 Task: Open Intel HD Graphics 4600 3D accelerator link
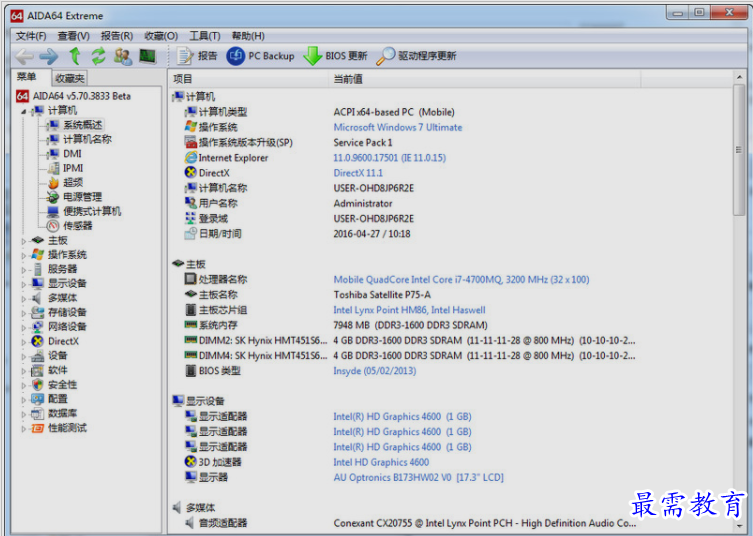tap(381, 462)
